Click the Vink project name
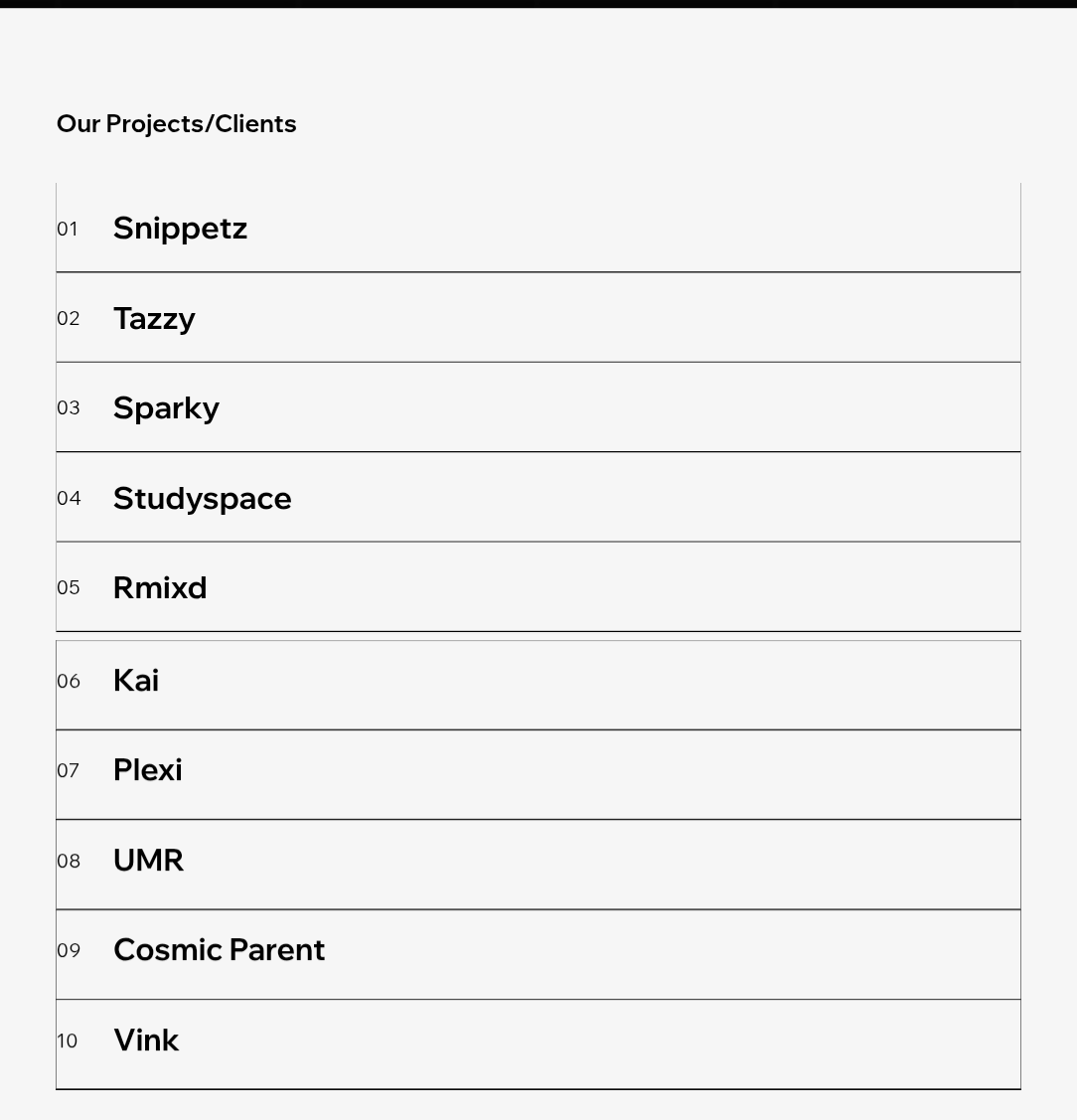1077x1120 pixels. [x=146, y=1040]
